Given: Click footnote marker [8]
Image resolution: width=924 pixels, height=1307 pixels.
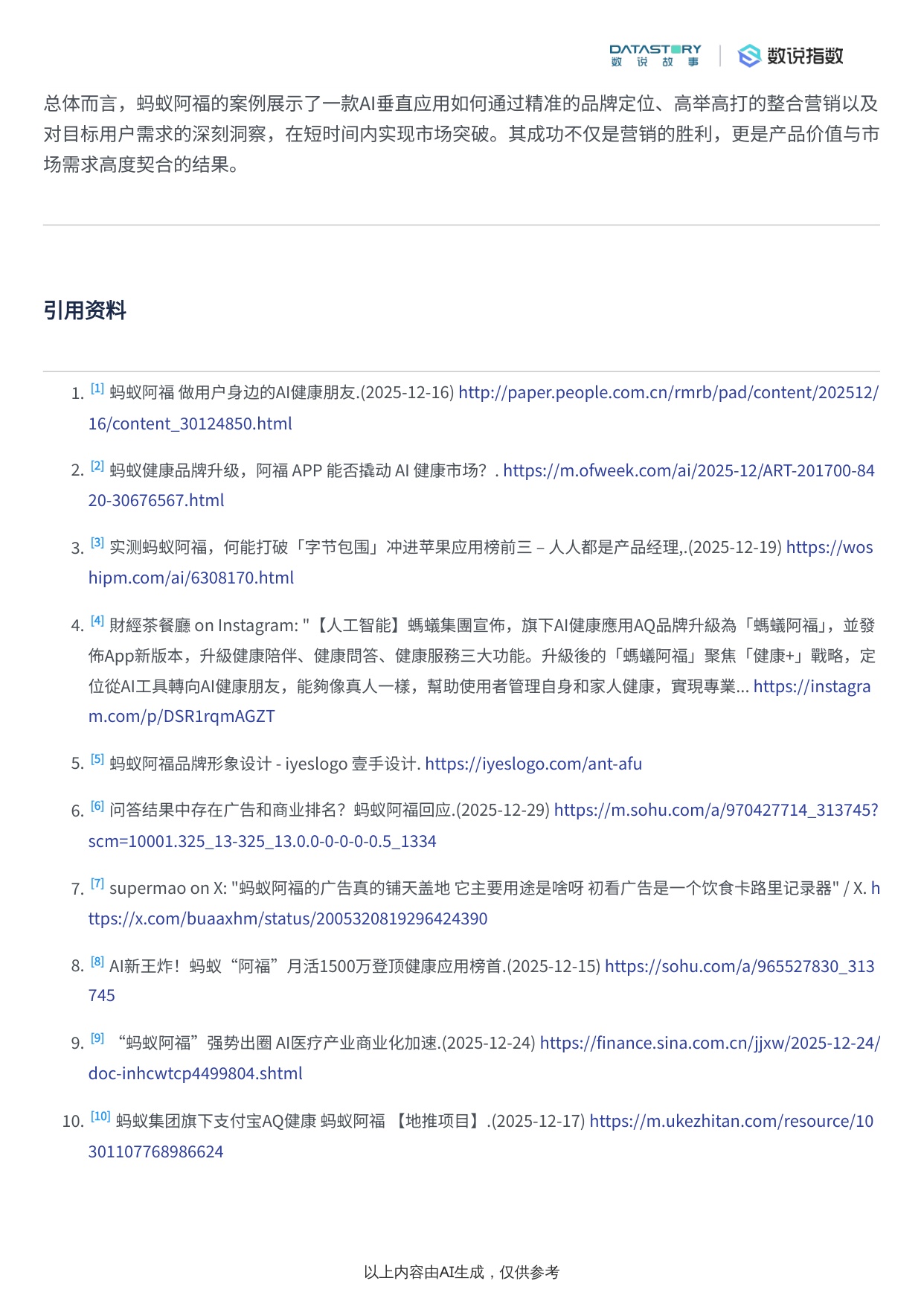Looking at the screenshot, I should (x=97, y=962).
